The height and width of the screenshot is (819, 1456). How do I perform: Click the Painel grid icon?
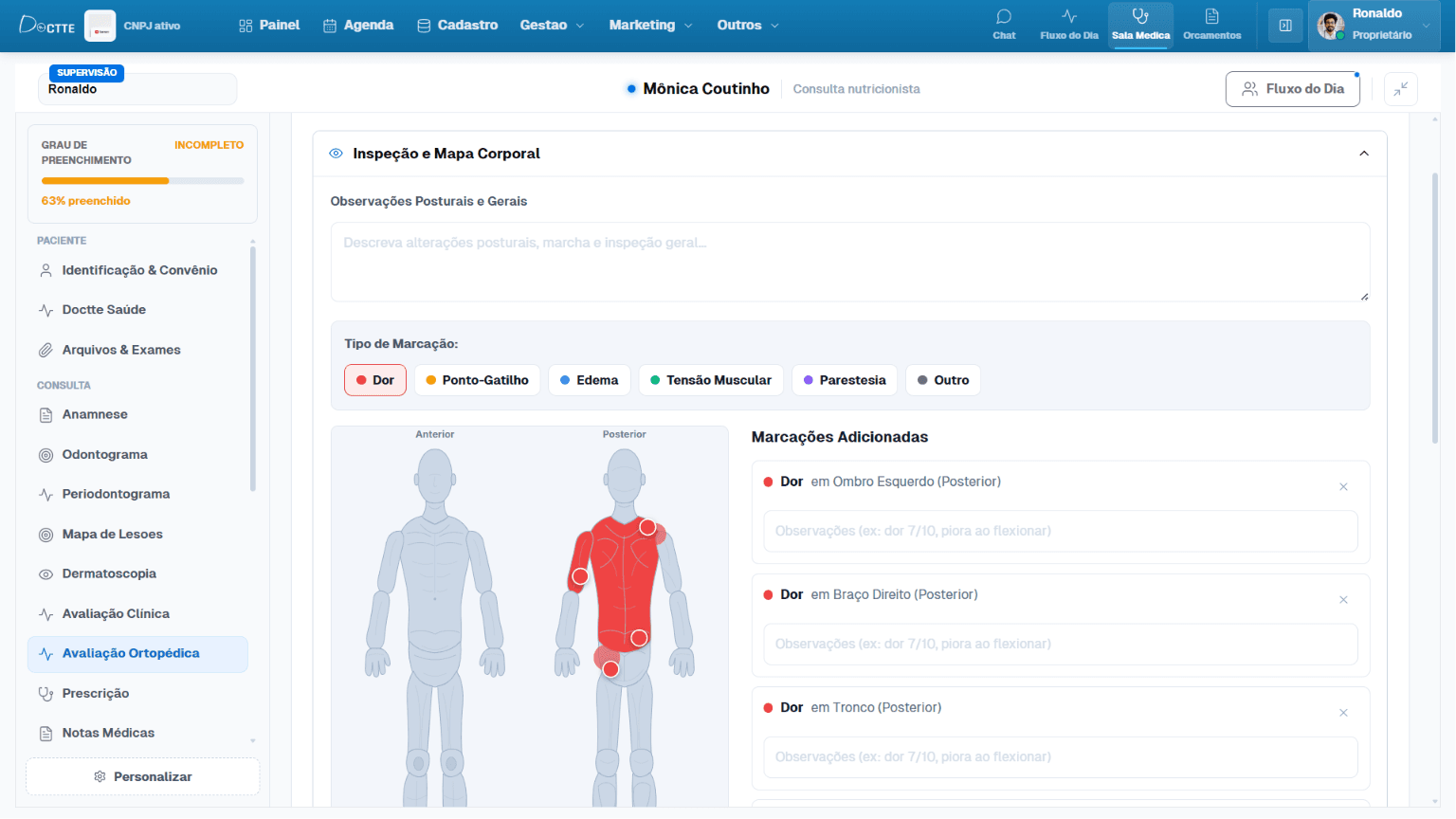(x=246, y=26)
